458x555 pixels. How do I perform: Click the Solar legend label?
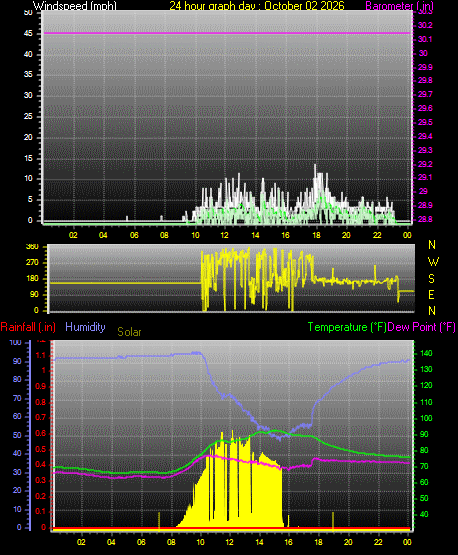pos(129,332)
